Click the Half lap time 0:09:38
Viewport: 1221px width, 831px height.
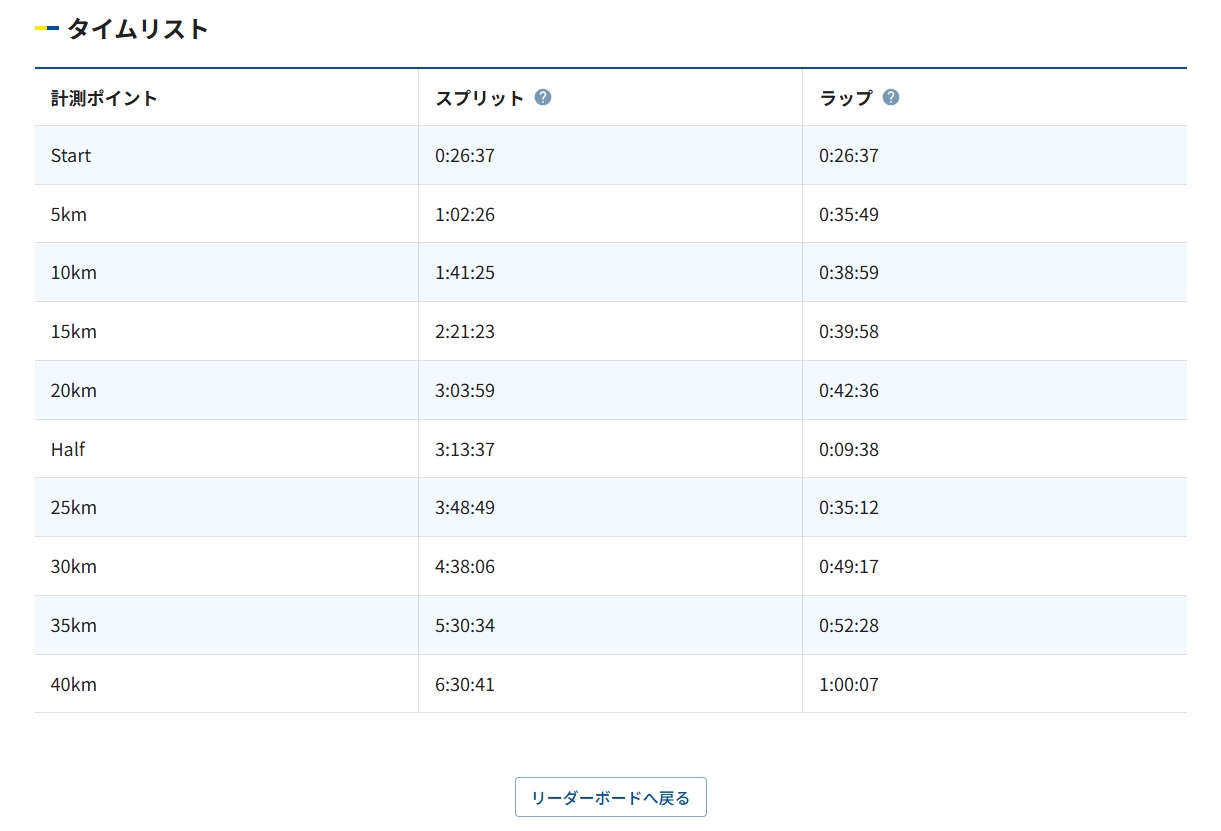pos(849,450)
